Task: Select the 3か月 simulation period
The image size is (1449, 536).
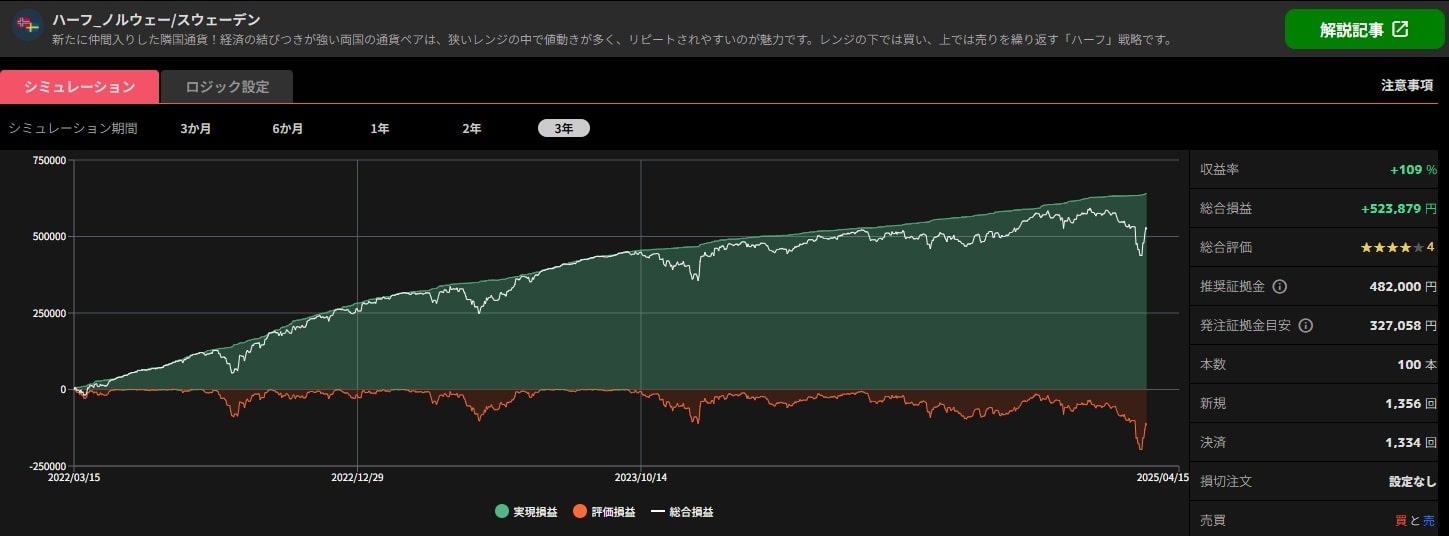Action: (x=196, y=128)
